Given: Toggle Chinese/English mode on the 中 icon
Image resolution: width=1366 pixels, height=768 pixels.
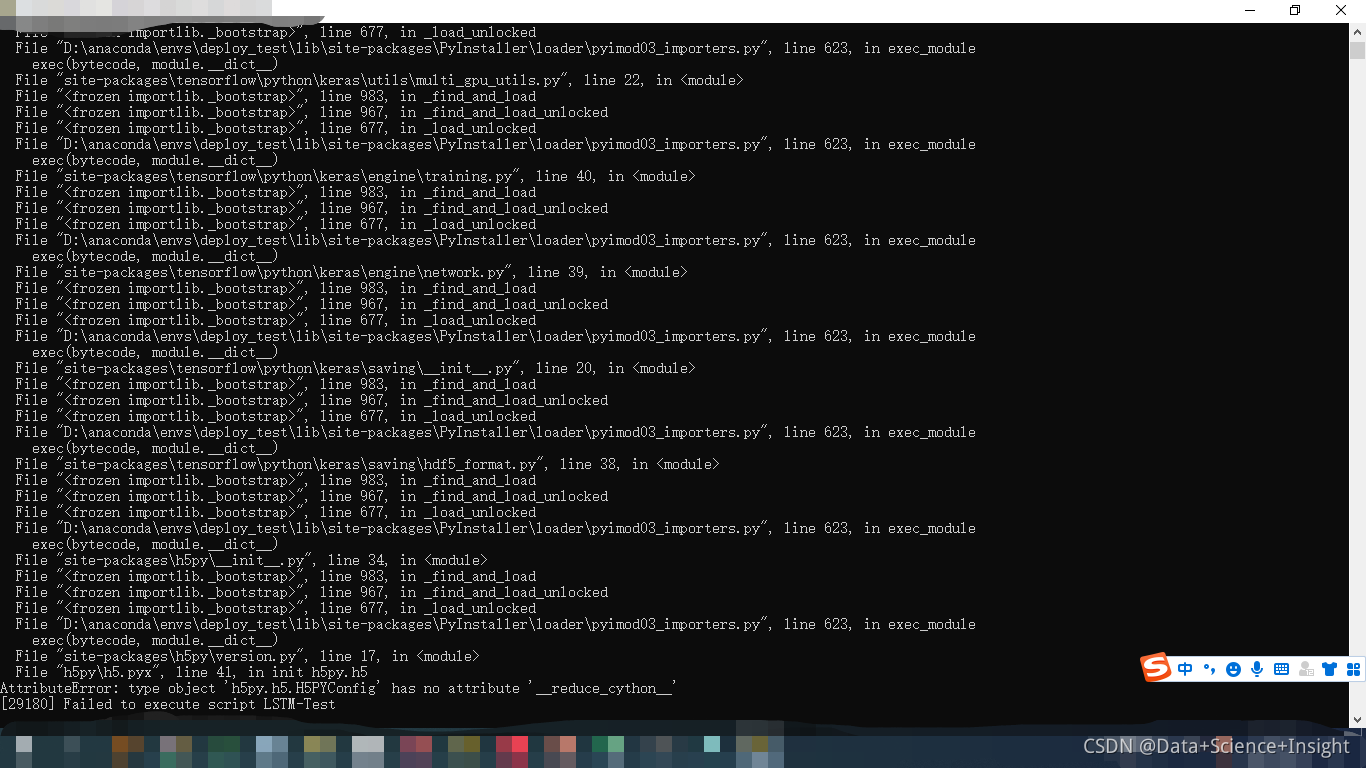Looking at the screenshot, I should tap(1185, 668).
